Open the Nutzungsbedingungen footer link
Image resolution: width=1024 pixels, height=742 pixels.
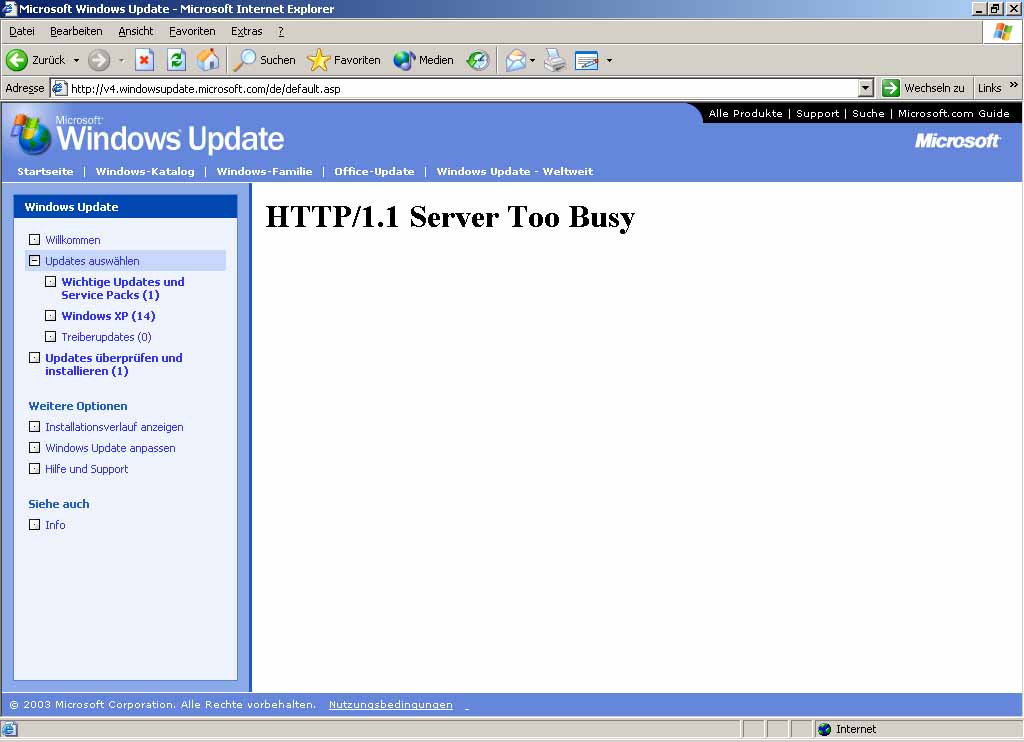point(390,705)
